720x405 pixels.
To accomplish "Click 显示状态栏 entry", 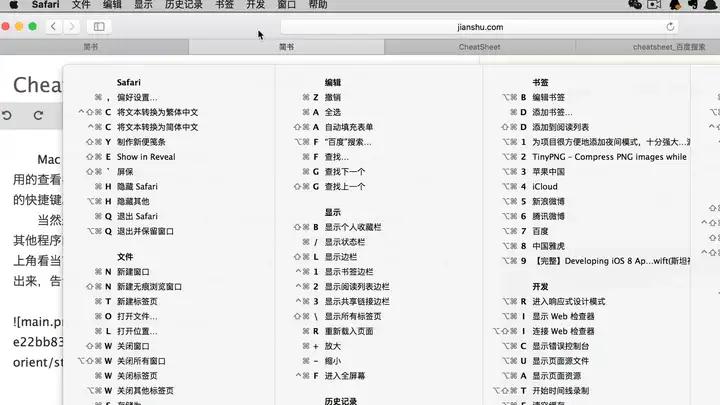I will tap(345, 242).
